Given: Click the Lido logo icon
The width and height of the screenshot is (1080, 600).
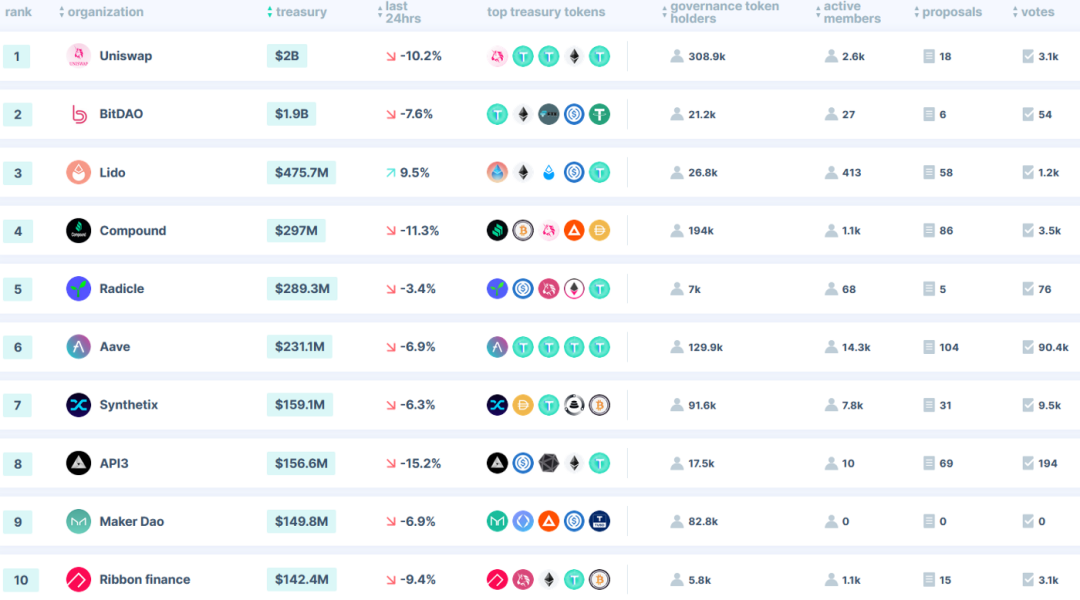Looking at the screenshot, I should (78, 172).
